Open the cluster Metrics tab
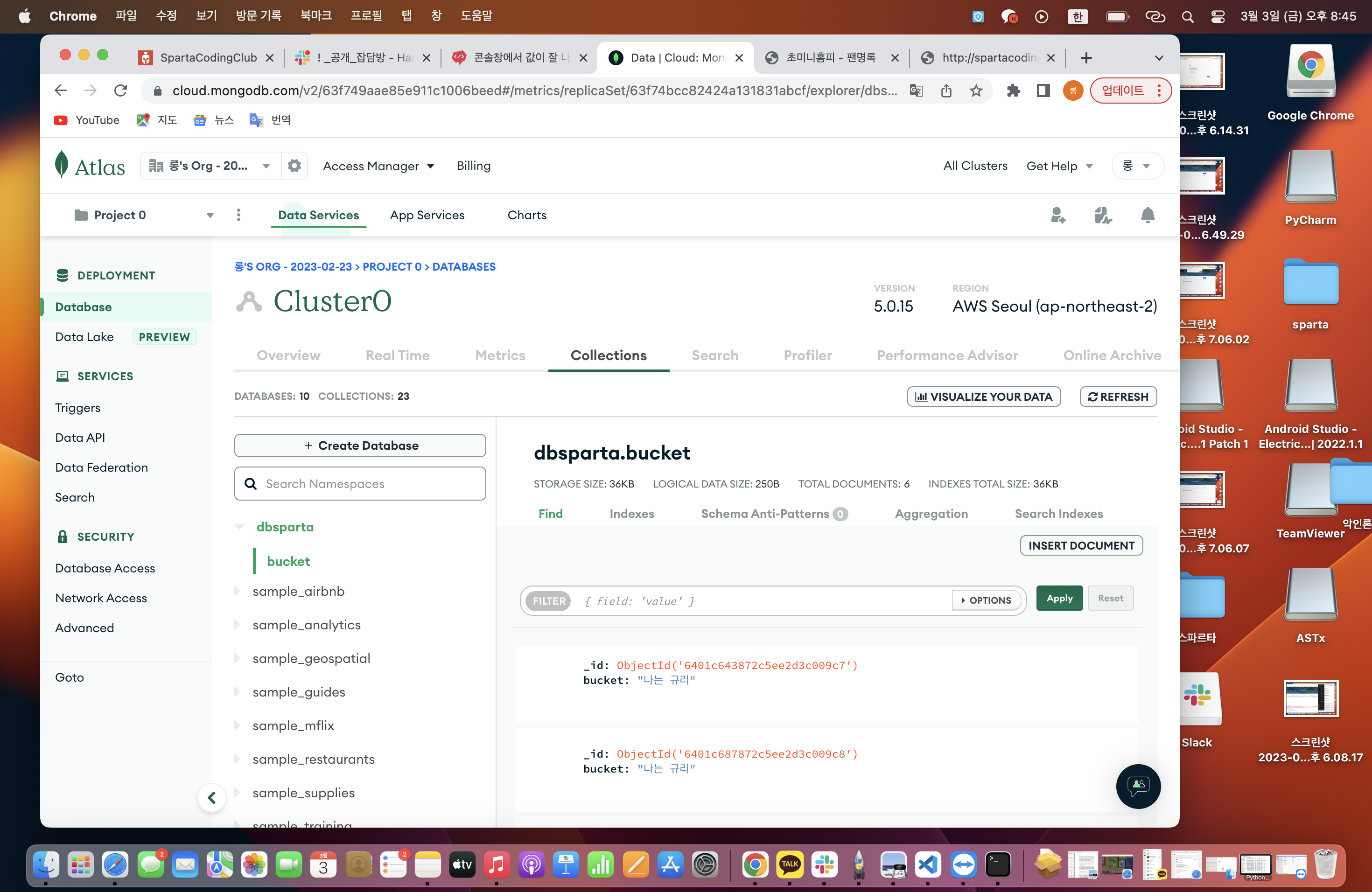Screen dimensions: 1372x892 (x=500, y=355)
